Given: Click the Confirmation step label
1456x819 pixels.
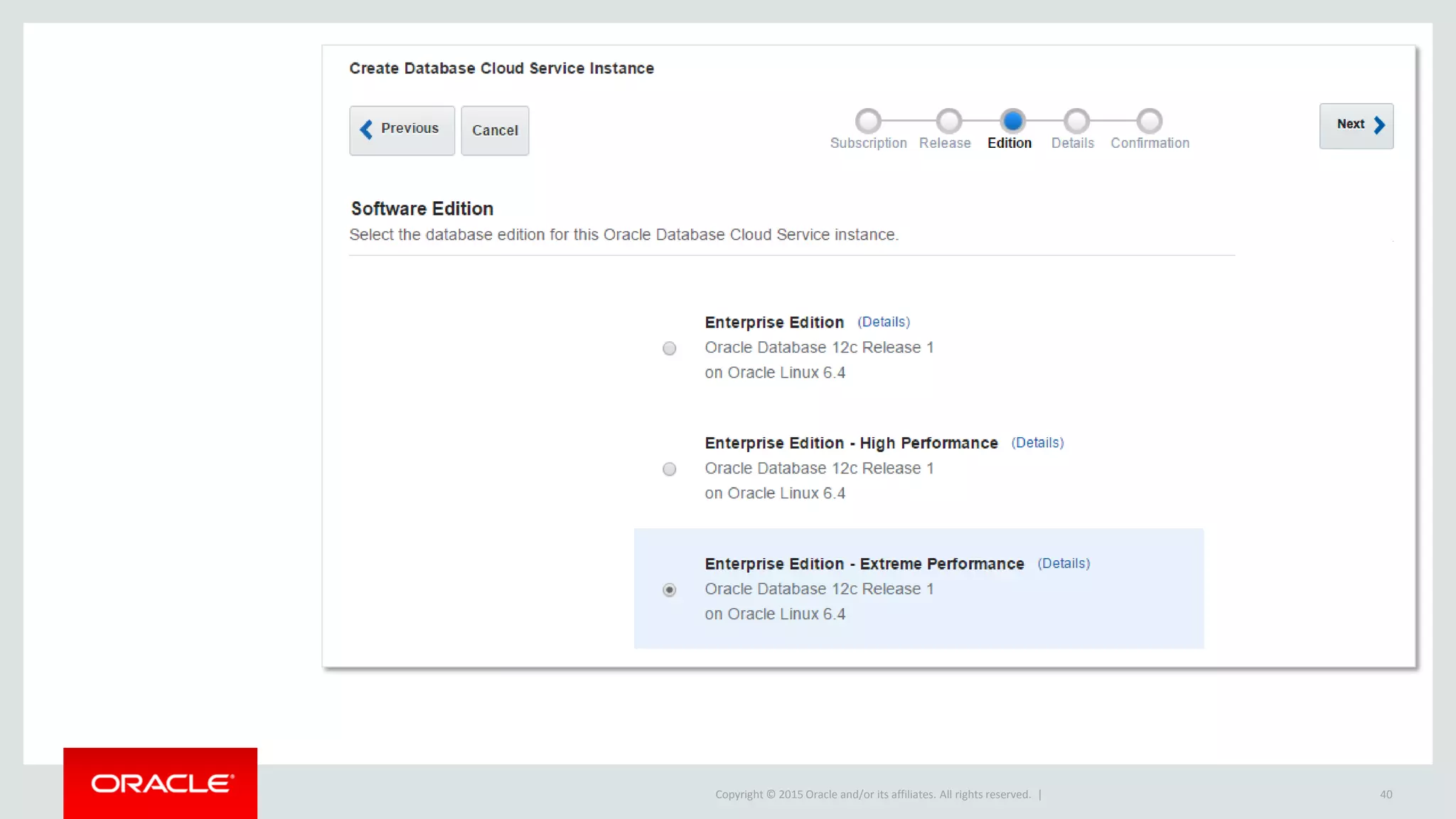Looking at the screenshot, I should [1150, 143].
